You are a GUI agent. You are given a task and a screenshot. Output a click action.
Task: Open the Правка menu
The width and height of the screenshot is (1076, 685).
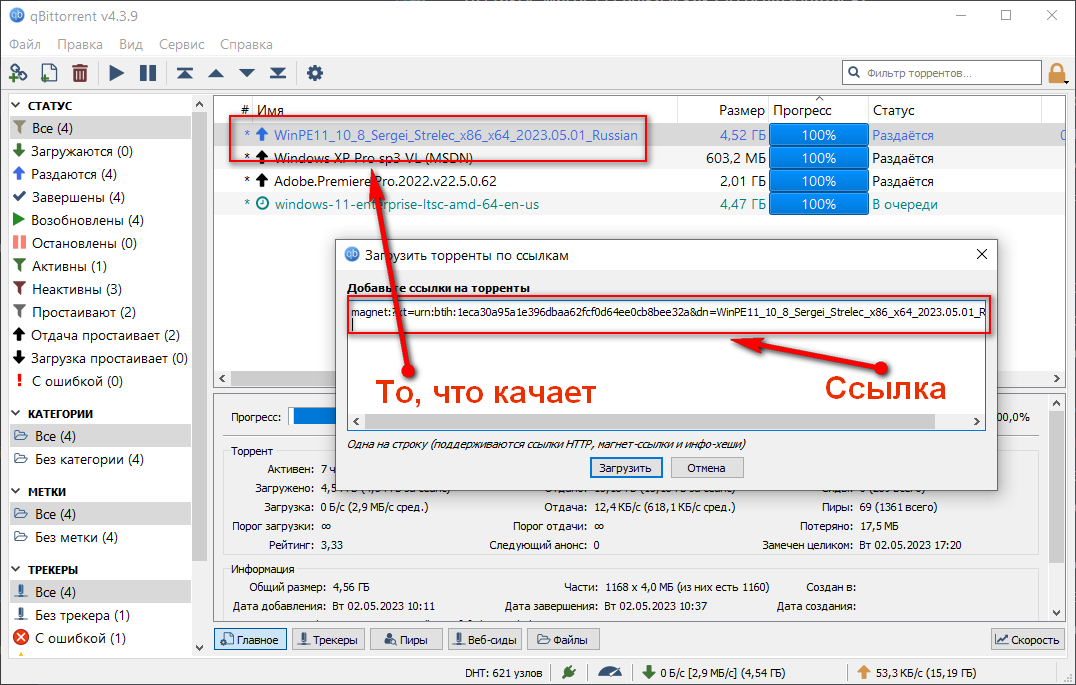tap(80, 44)
